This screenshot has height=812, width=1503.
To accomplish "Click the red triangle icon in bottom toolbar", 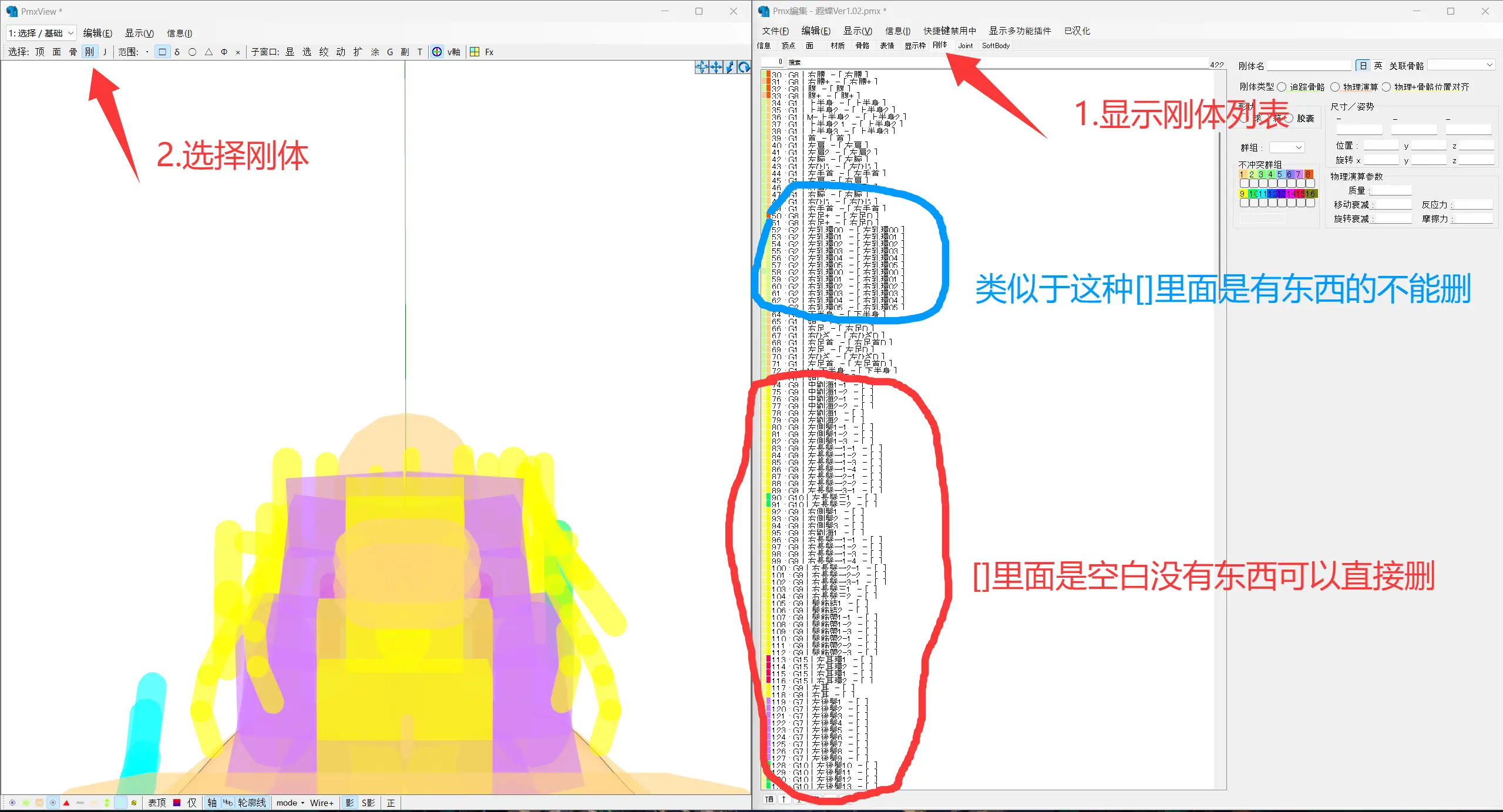I will pyautogui.click(x=66, y=803).
